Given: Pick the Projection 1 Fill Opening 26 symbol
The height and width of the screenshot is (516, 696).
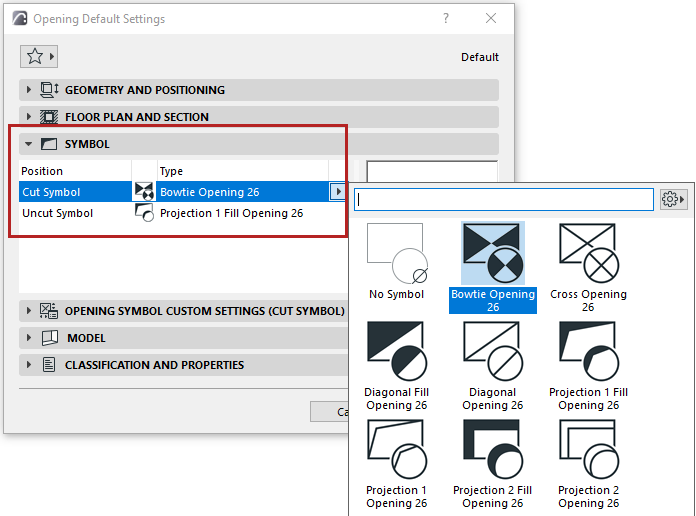Looking at the screenshot, I should coord(589,351).
